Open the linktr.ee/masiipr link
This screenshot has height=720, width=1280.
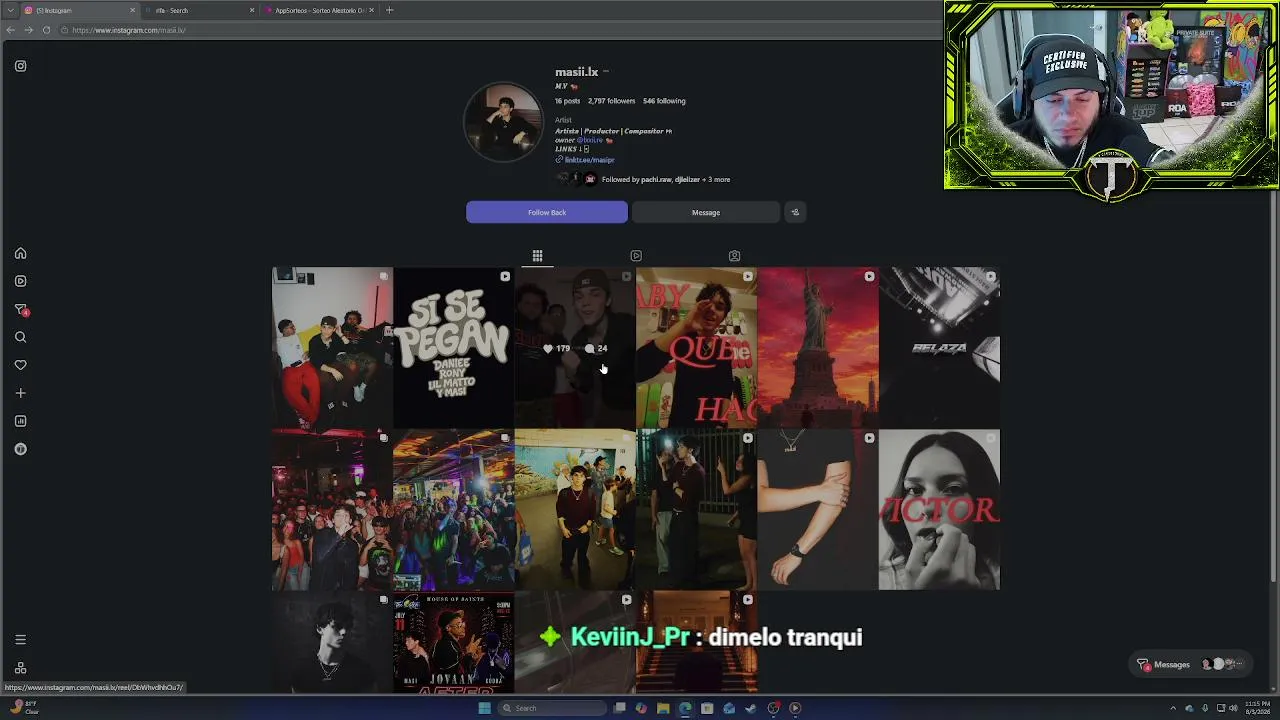click(589, 160)
